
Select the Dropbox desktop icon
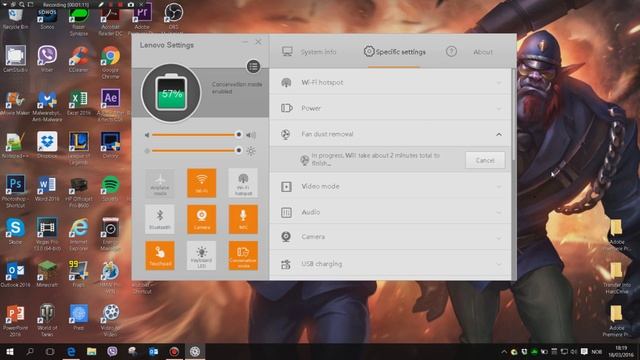point(47,145)
